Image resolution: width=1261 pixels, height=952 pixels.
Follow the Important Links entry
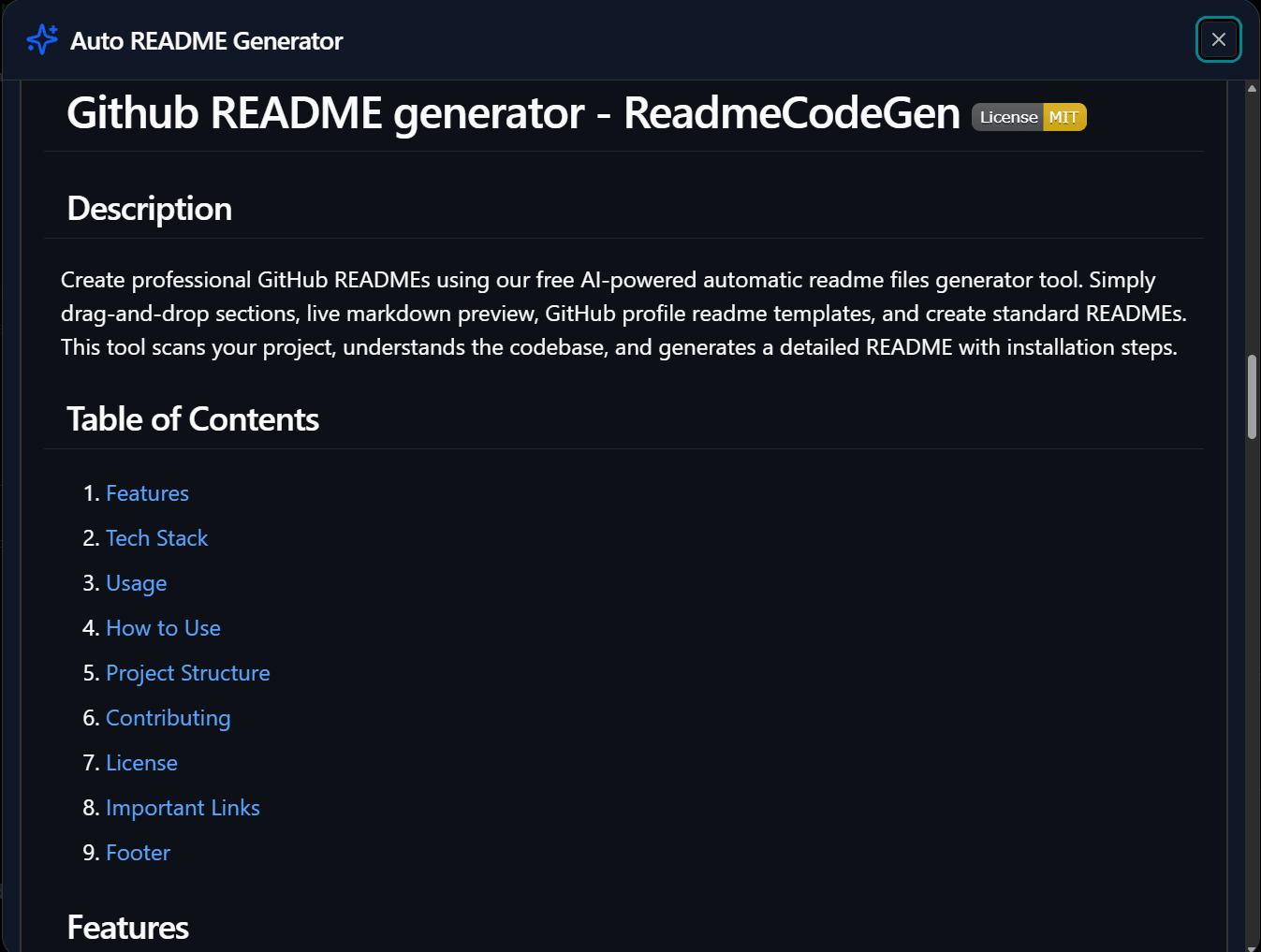click(183, 808)
